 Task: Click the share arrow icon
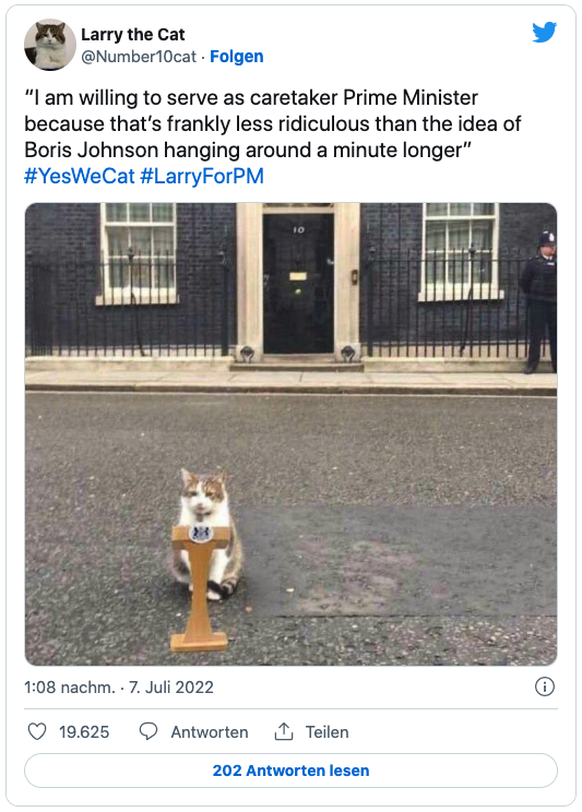point(284,731)
